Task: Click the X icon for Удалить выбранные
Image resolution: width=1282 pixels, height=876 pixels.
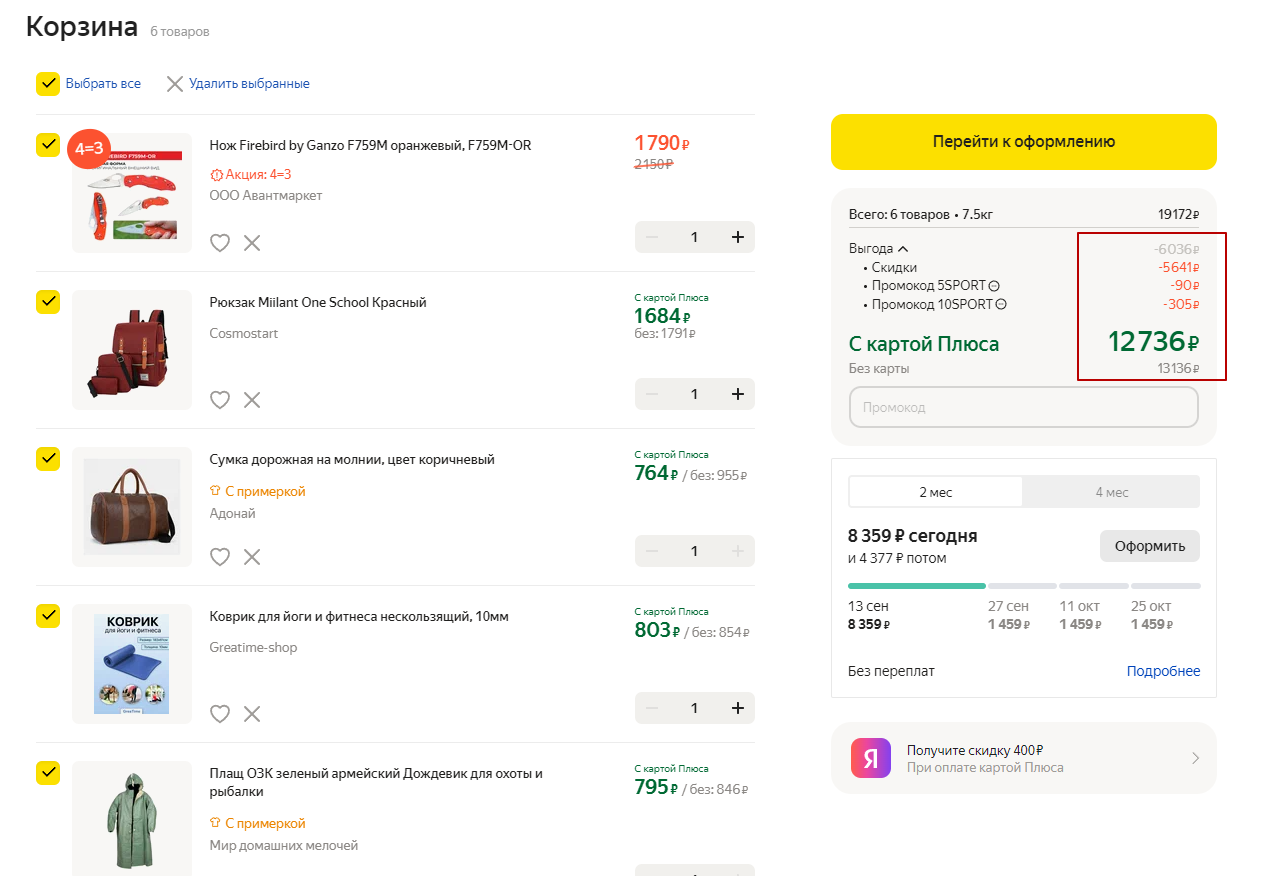Action: point(174,84)
